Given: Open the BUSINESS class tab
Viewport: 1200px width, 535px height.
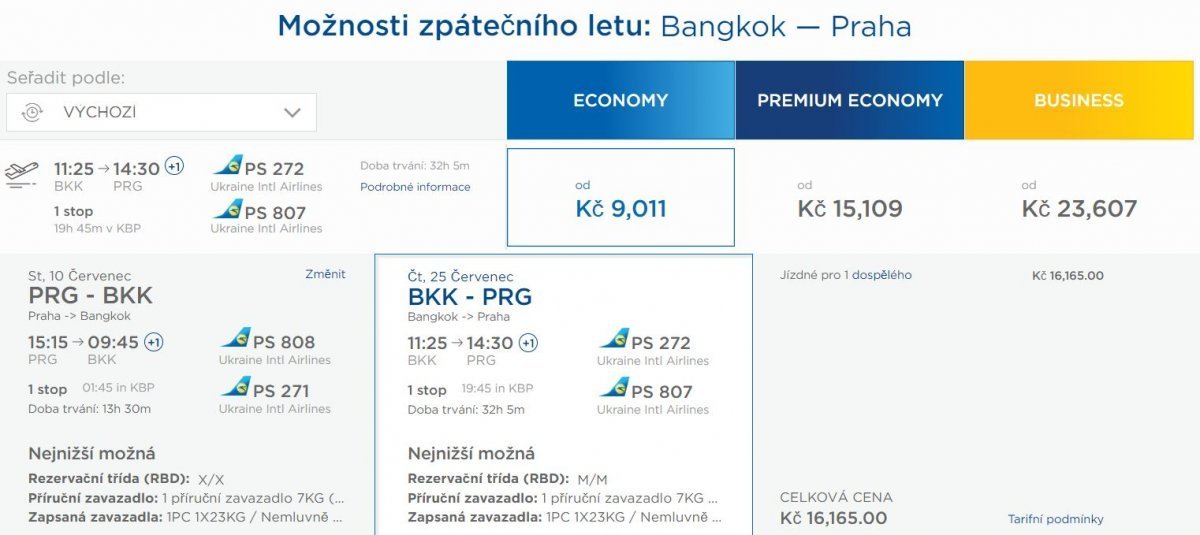Looking at the screenshot, I should click(x=1079, y=100).
